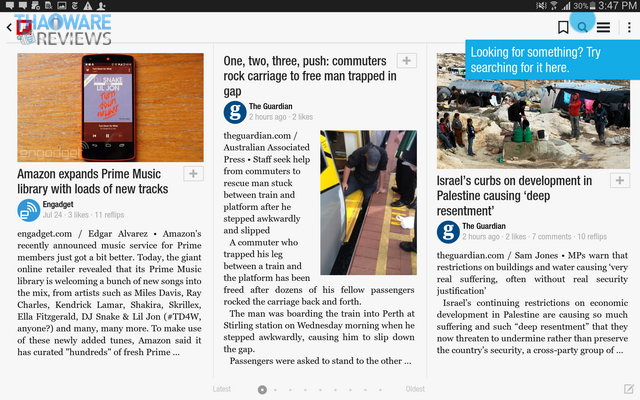Tap the compose edit icon
The image size is (640, 400).
click(629, 389)
